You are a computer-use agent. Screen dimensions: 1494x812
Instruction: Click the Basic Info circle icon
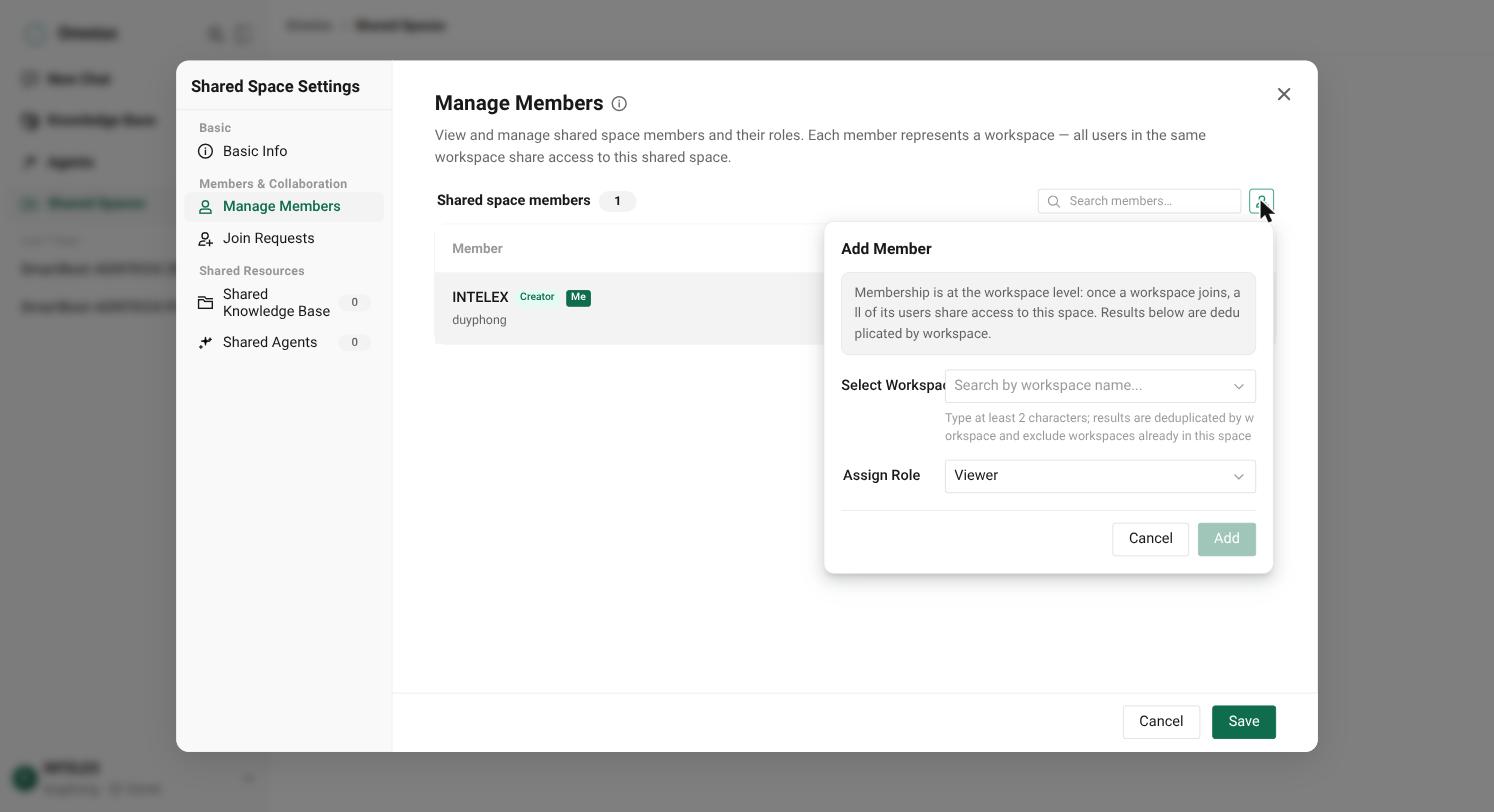(206, 151)
